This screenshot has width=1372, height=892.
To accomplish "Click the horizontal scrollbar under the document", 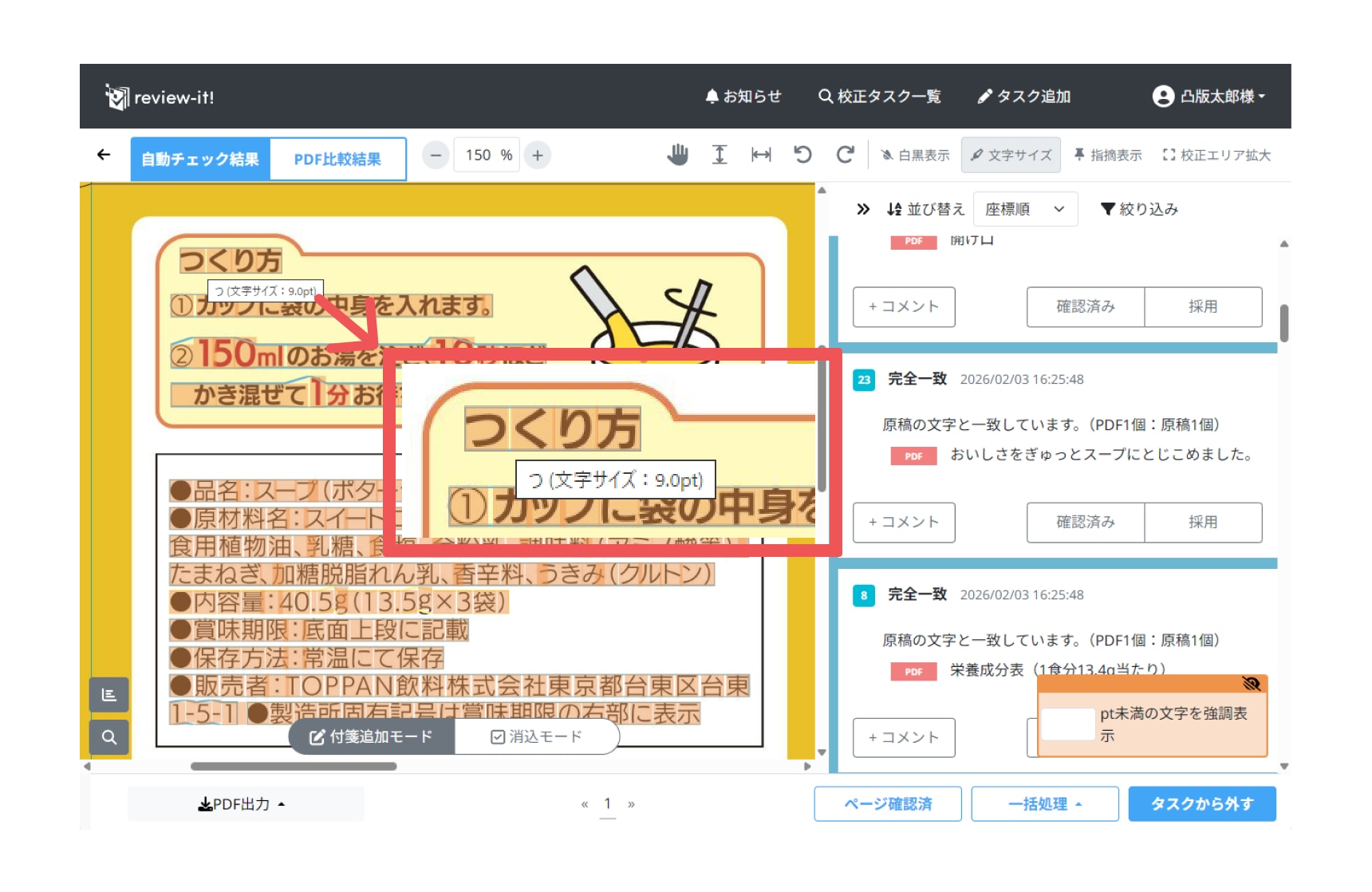I will (294, 767).
